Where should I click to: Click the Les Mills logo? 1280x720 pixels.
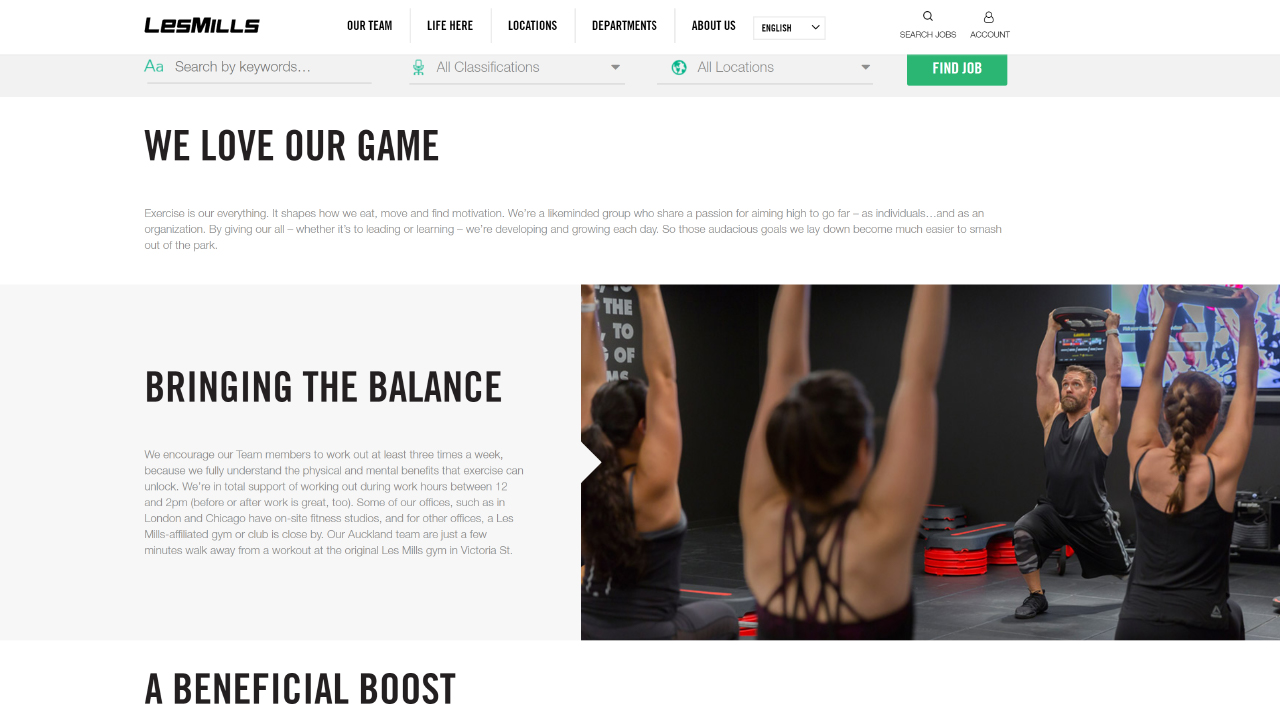click(x=202, y=25)
